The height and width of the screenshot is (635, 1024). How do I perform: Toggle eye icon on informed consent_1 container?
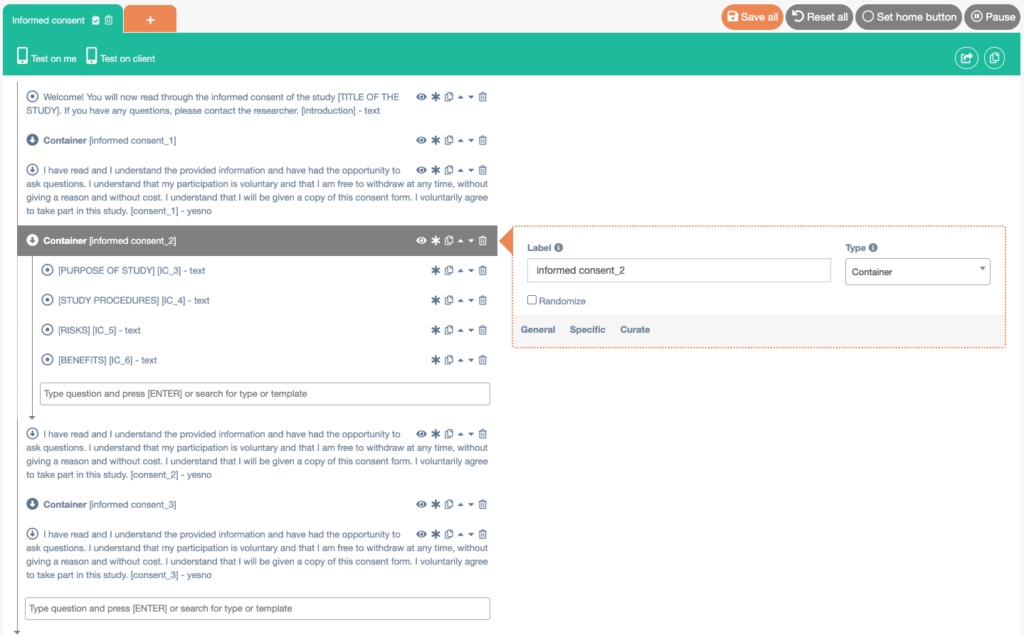point(421,141)
